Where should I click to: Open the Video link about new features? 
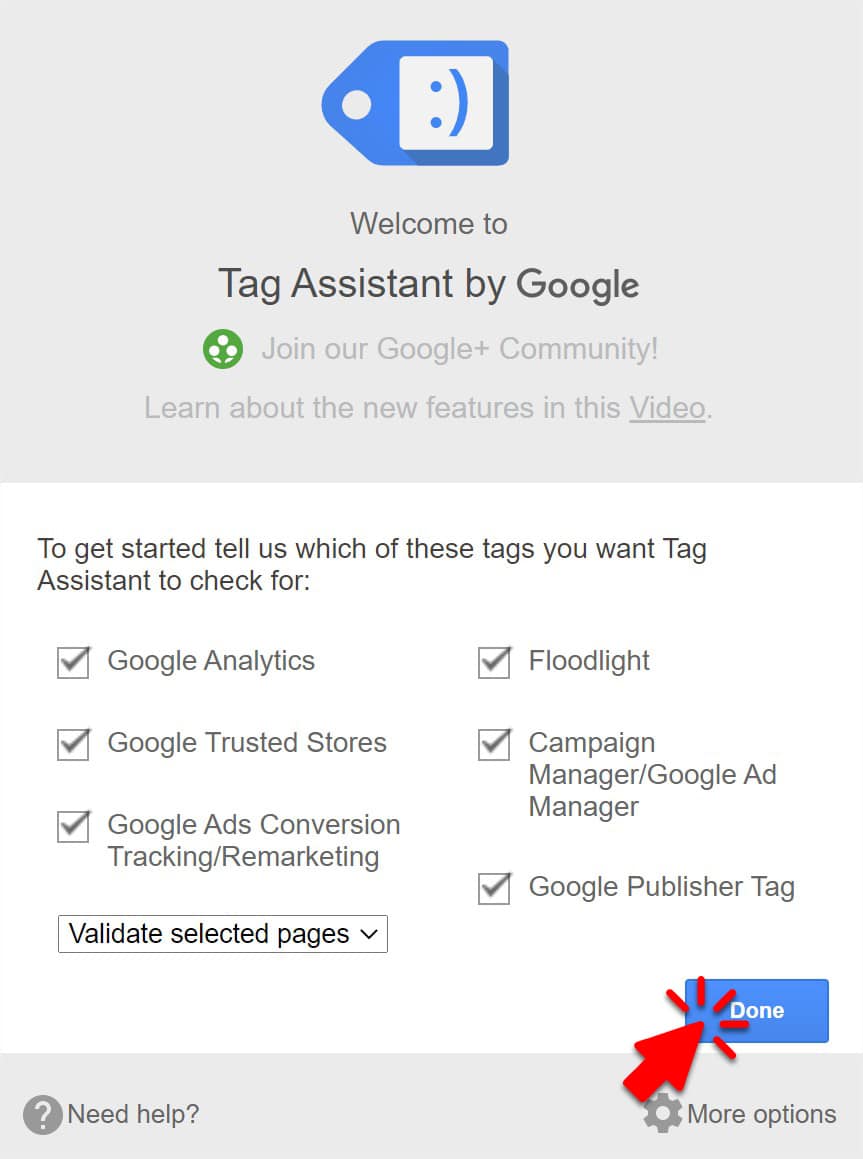[x=667, y=408]
